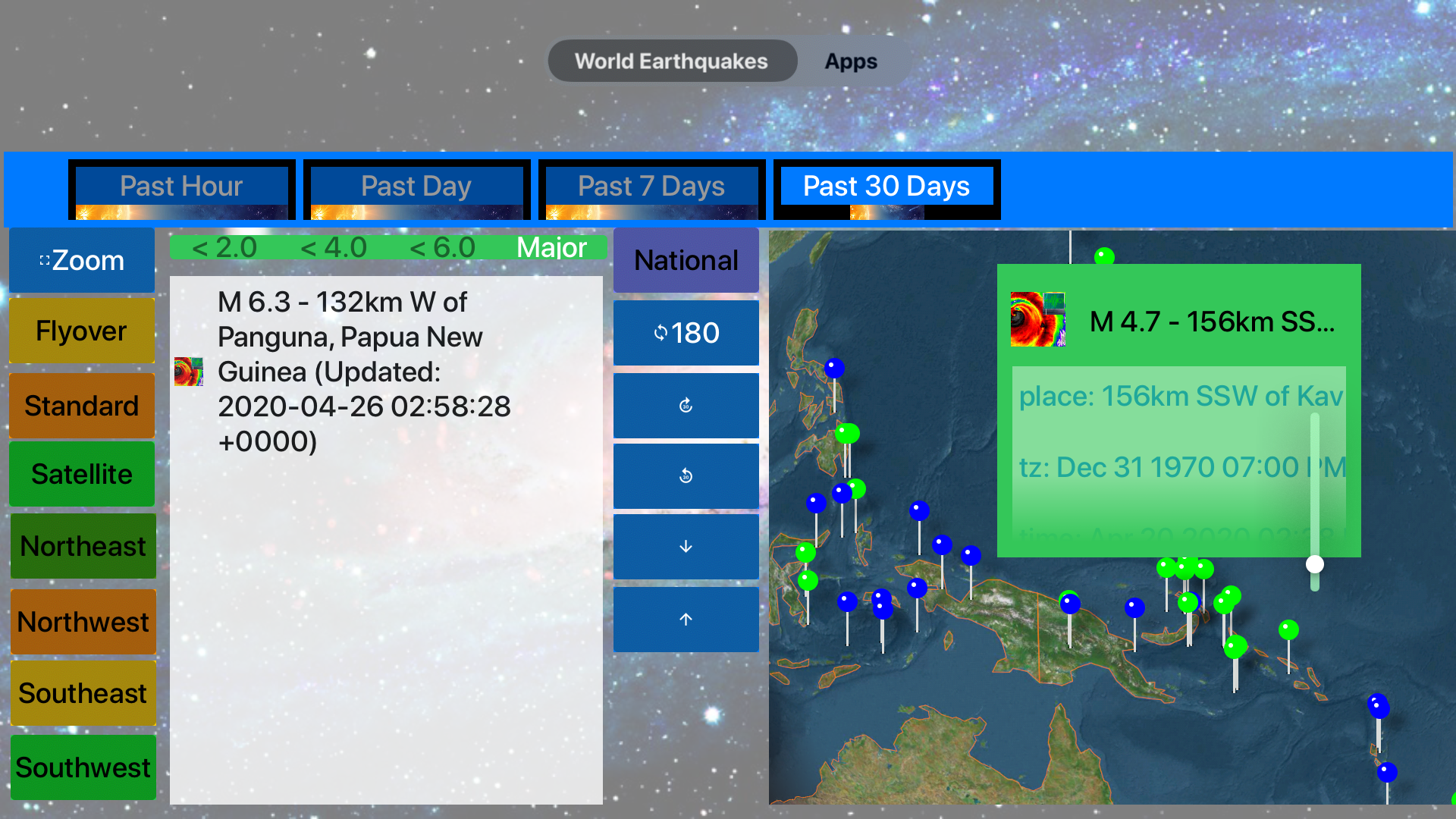Jump to the Southwest region

pos(83,767)
